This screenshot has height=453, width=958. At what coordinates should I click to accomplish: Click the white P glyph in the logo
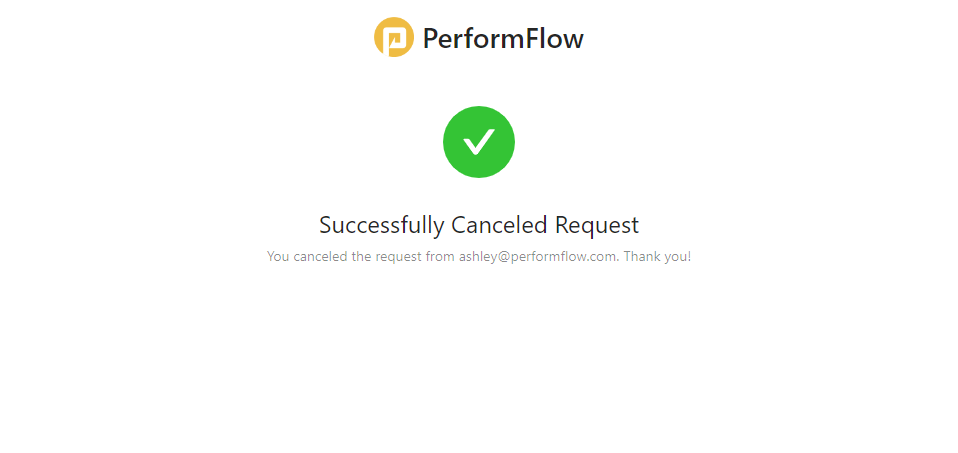coord(395,40)
